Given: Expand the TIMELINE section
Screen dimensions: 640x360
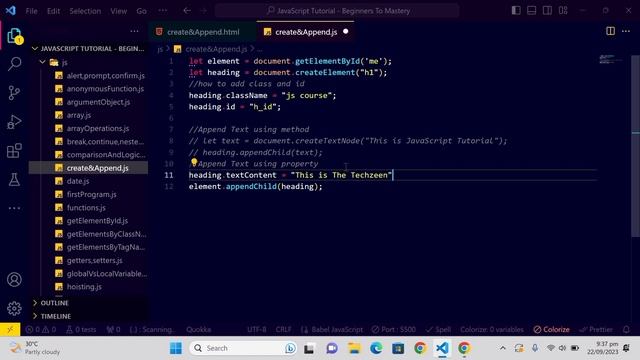Looking at the screenshot, I should (x=51, y=316).
